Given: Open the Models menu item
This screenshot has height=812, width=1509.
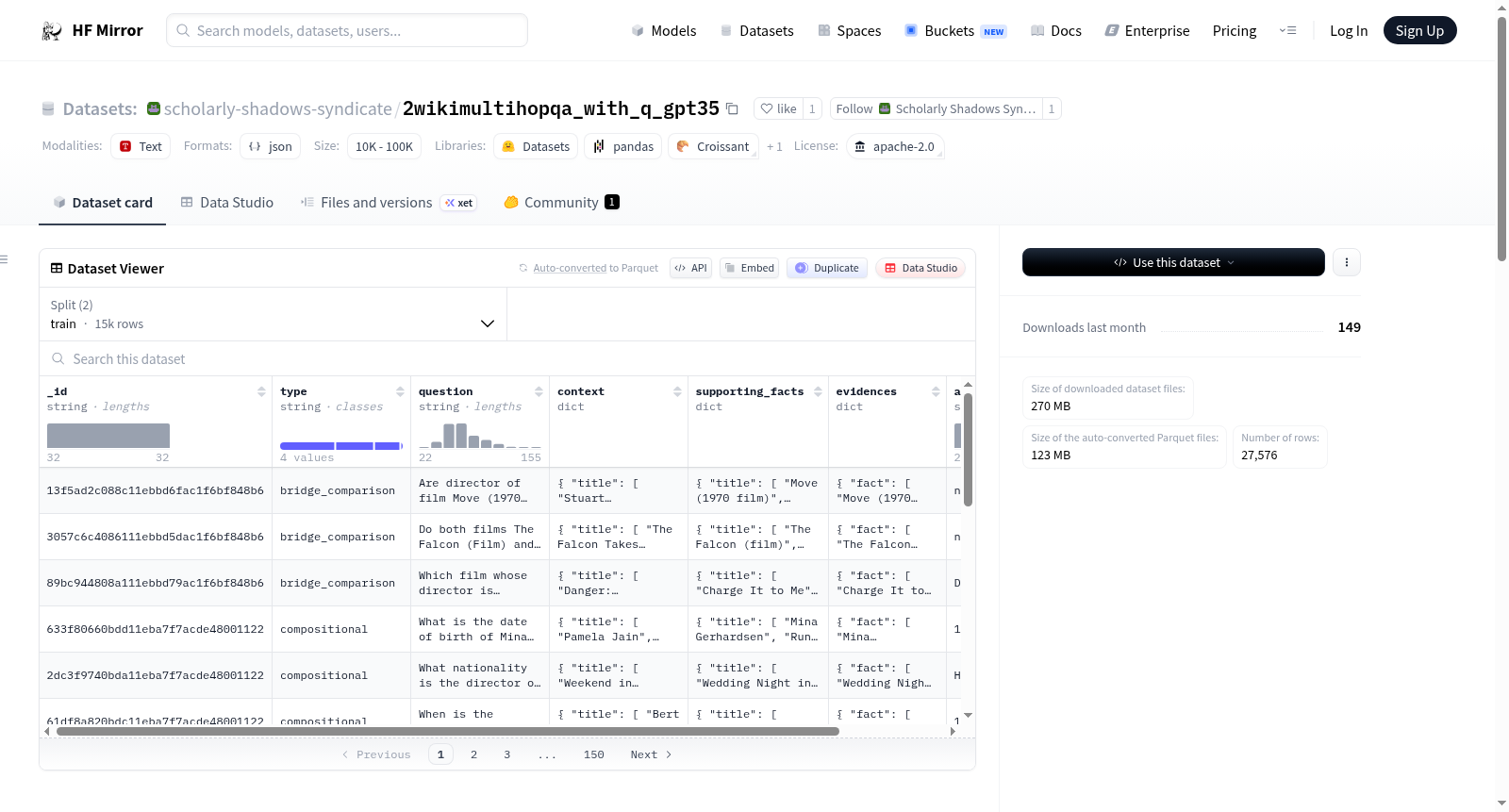Looking at the screenshot, I should pyautogui.click(x=664, y=30).
